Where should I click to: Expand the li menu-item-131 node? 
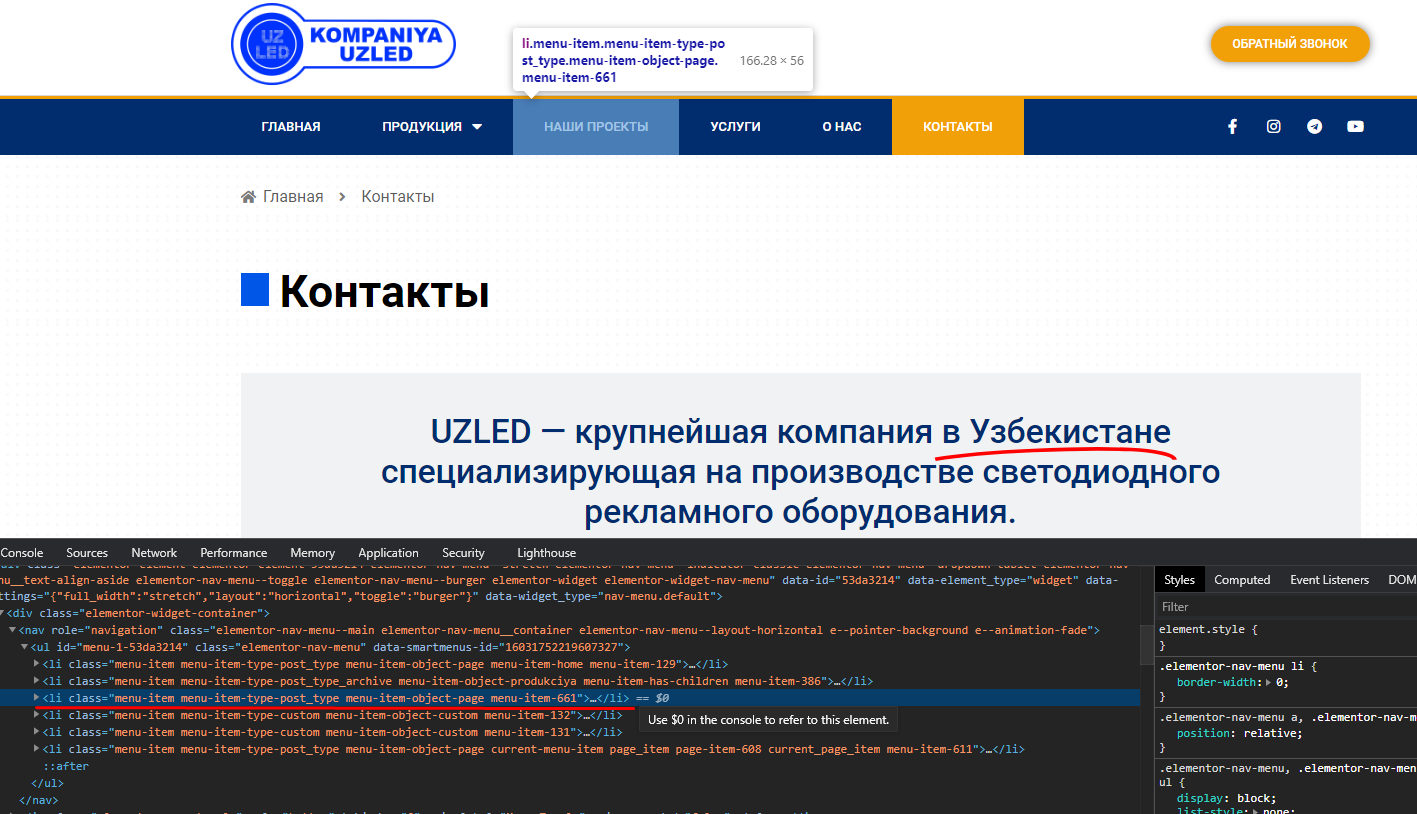[x=37, y=732]
